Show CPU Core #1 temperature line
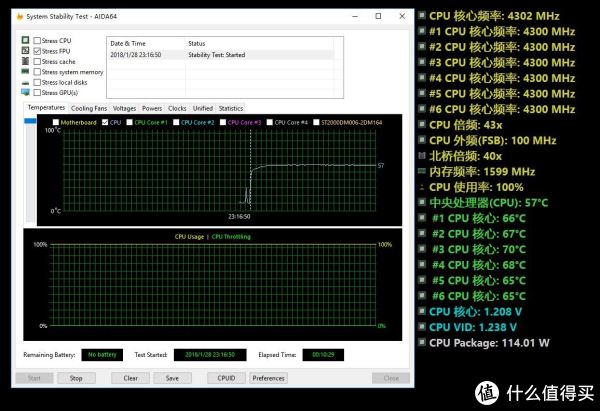Screen dimensions: 600x411 click(x=130, y=122)
